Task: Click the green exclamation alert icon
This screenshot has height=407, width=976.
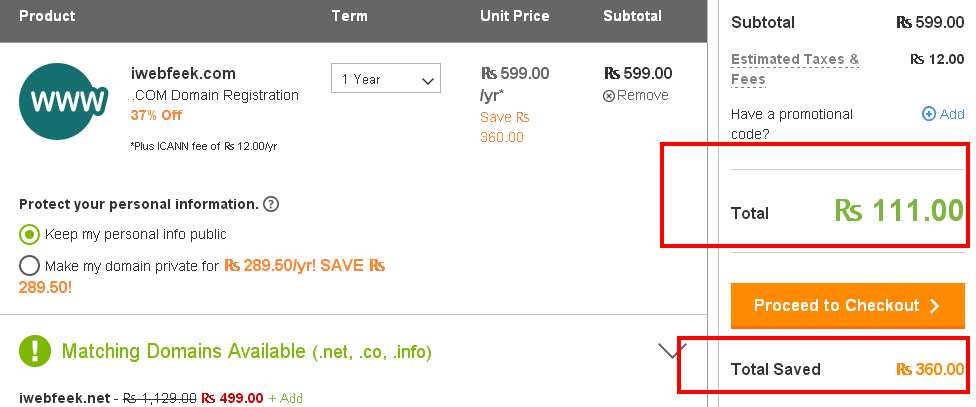Action: pyautogui.click(x=37, y=351)
